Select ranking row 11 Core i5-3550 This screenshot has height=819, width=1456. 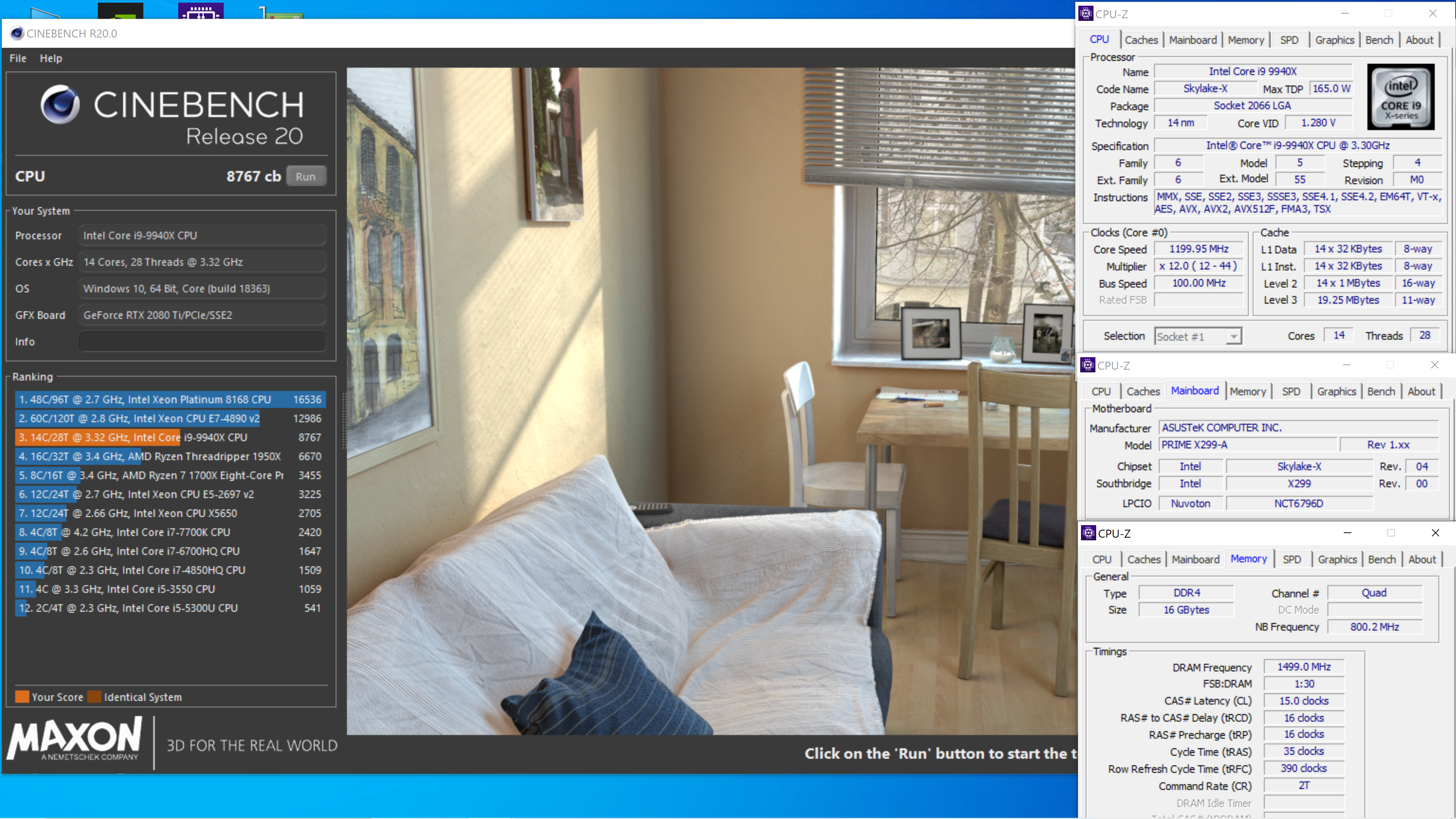[170, 589]
